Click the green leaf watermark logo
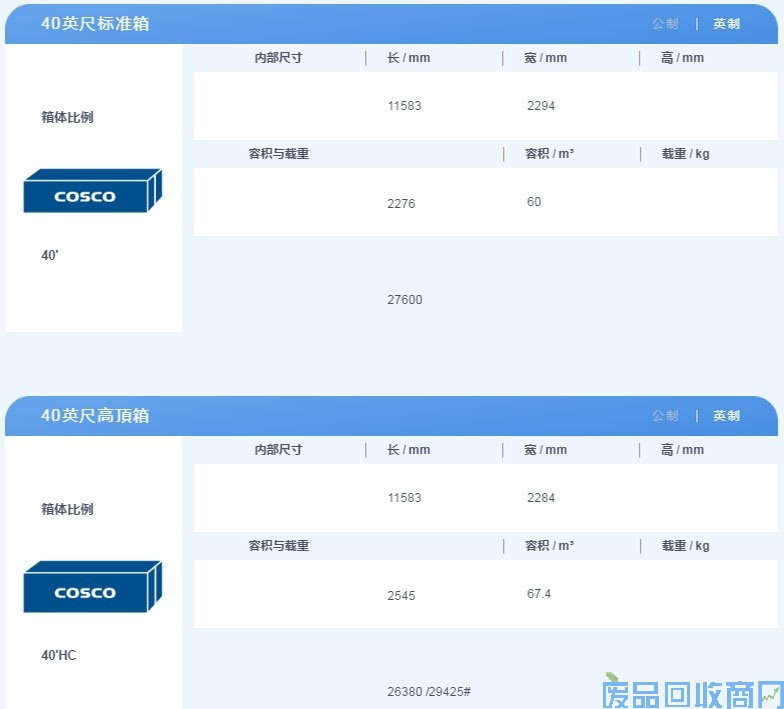 pyautogui.click(x=613, y=682)
